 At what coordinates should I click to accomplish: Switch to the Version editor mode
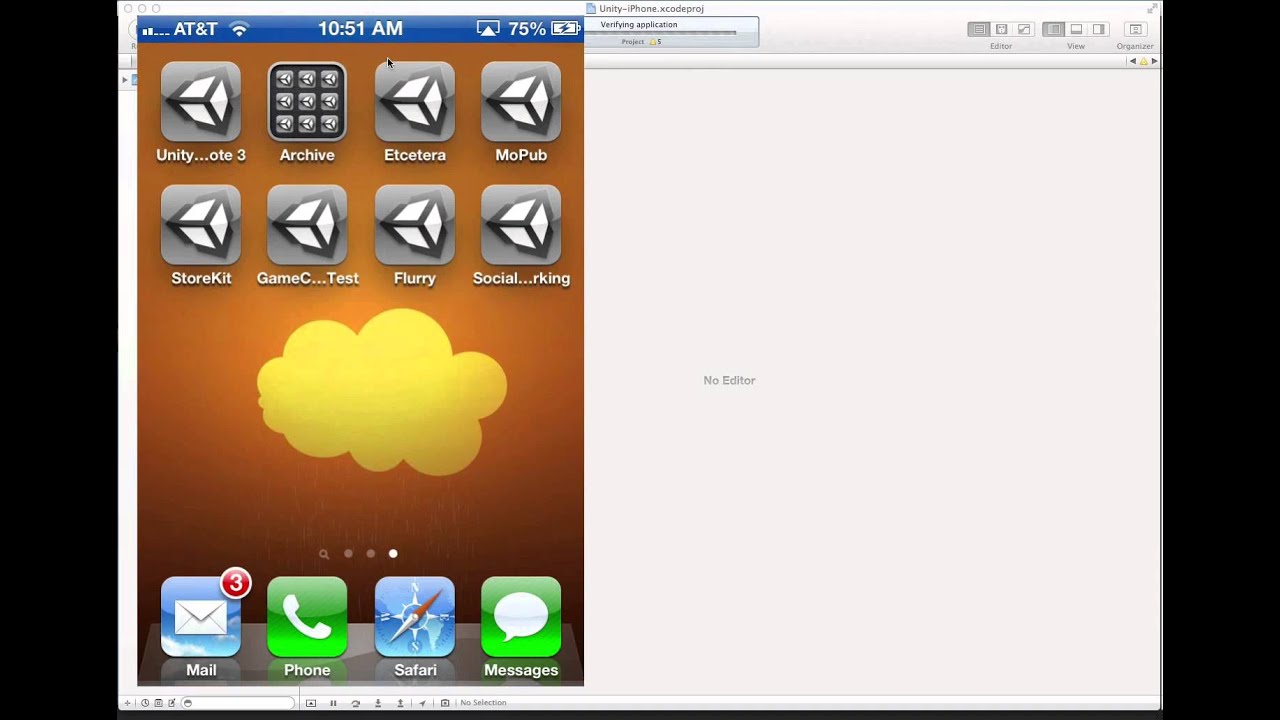point(1023,30)
